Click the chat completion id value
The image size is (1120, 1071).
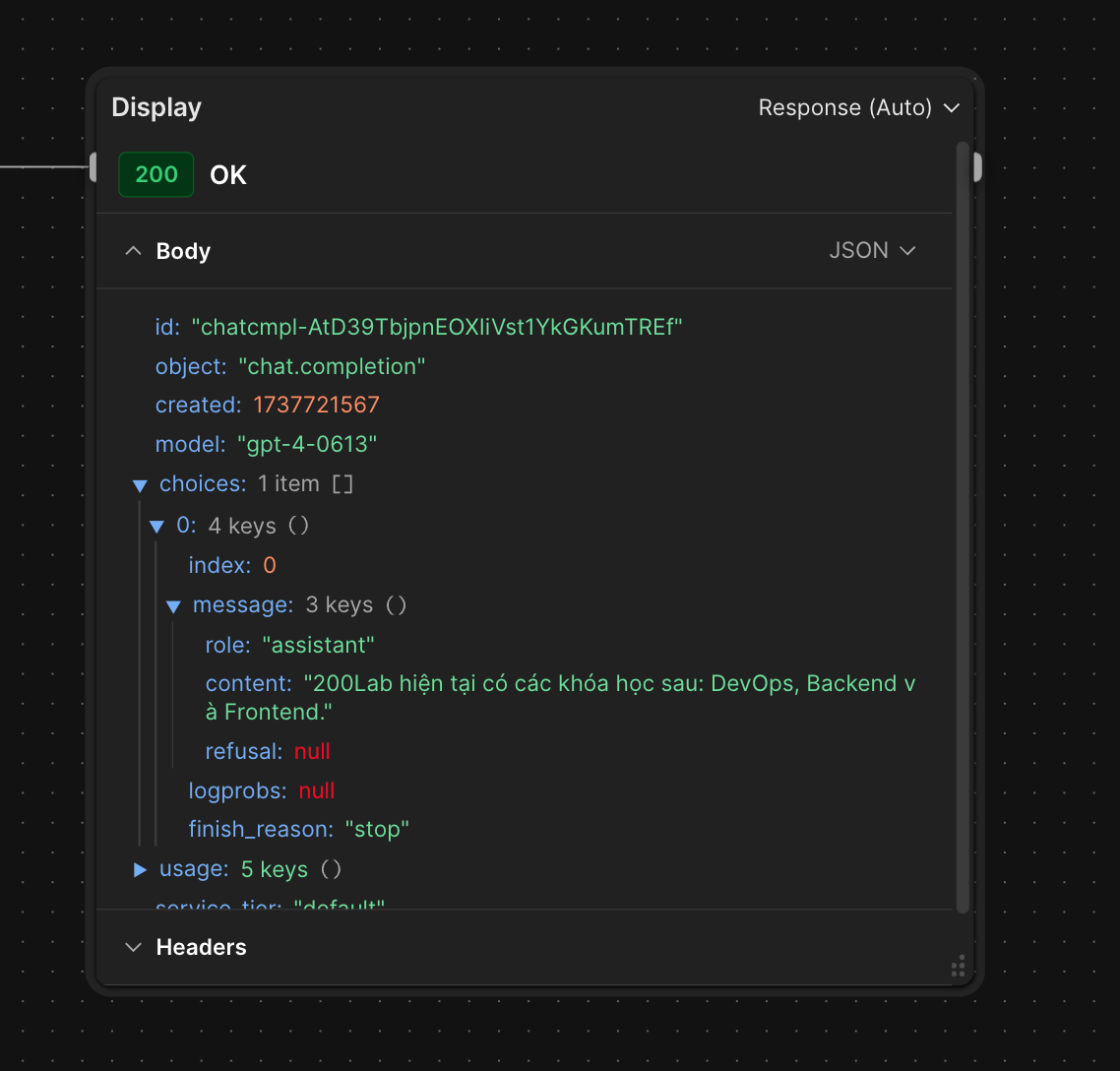click(437, 327)
